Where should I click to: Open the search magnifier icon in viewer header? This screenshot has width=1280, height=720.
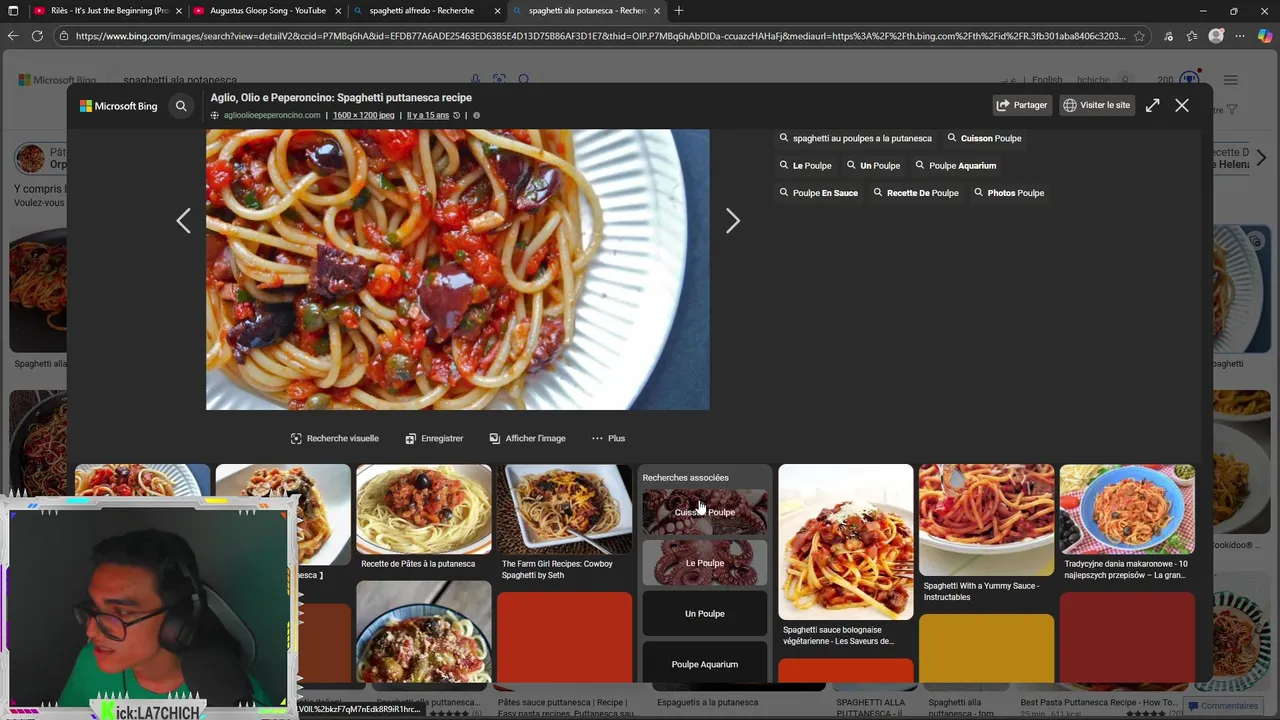point(181,106)
